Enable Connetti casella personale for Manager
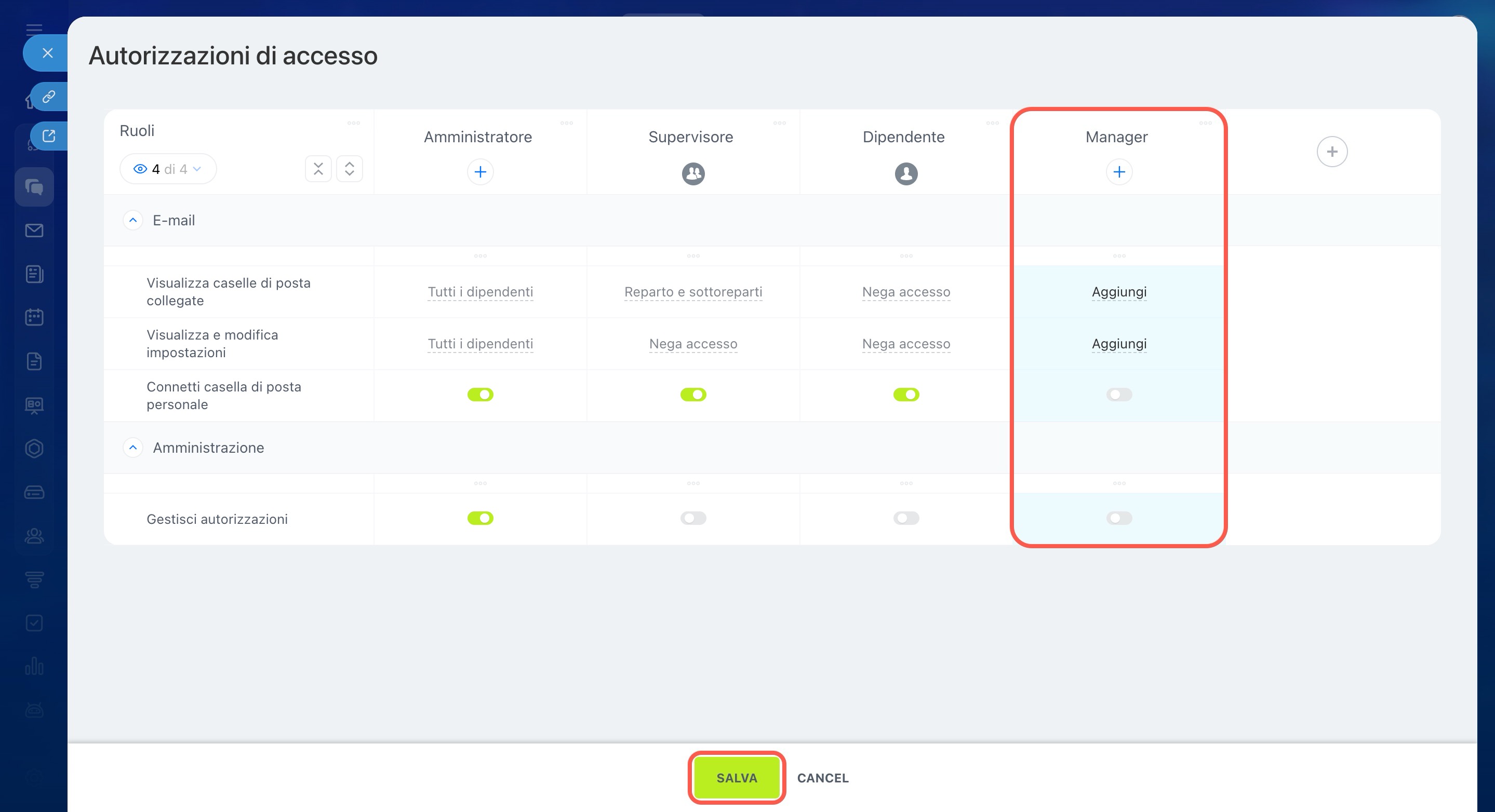The image size is (1495, 812). [1118, 395]
